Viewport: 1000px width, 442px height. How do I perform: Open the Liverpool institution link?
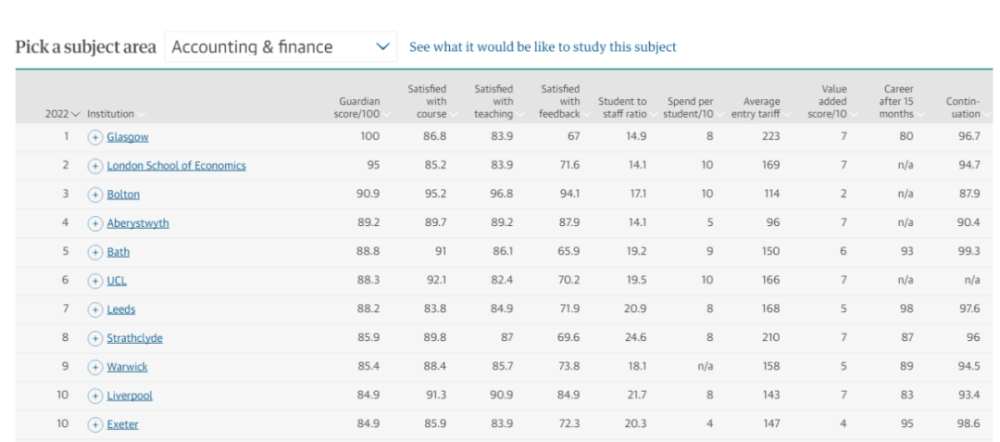[129, 396]
